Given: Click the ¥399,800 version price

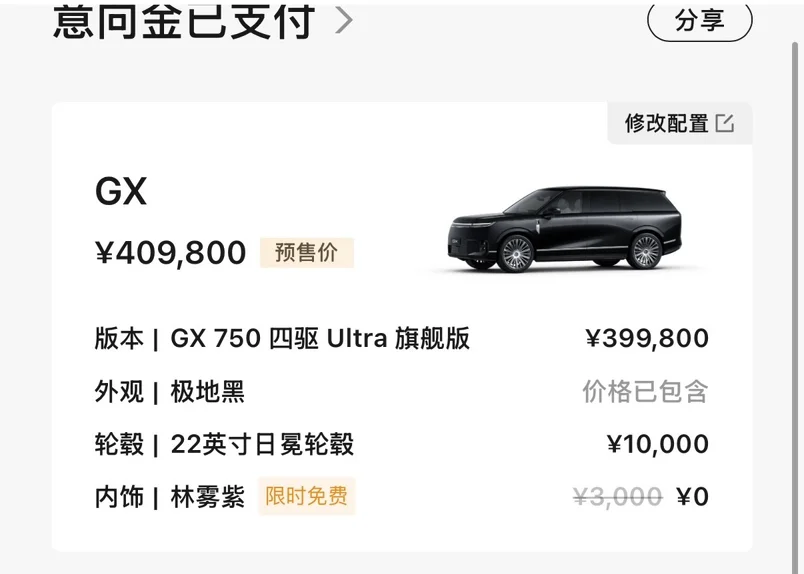Looking at the screenshot, I should pyautogui.click(x=647, y=339).
